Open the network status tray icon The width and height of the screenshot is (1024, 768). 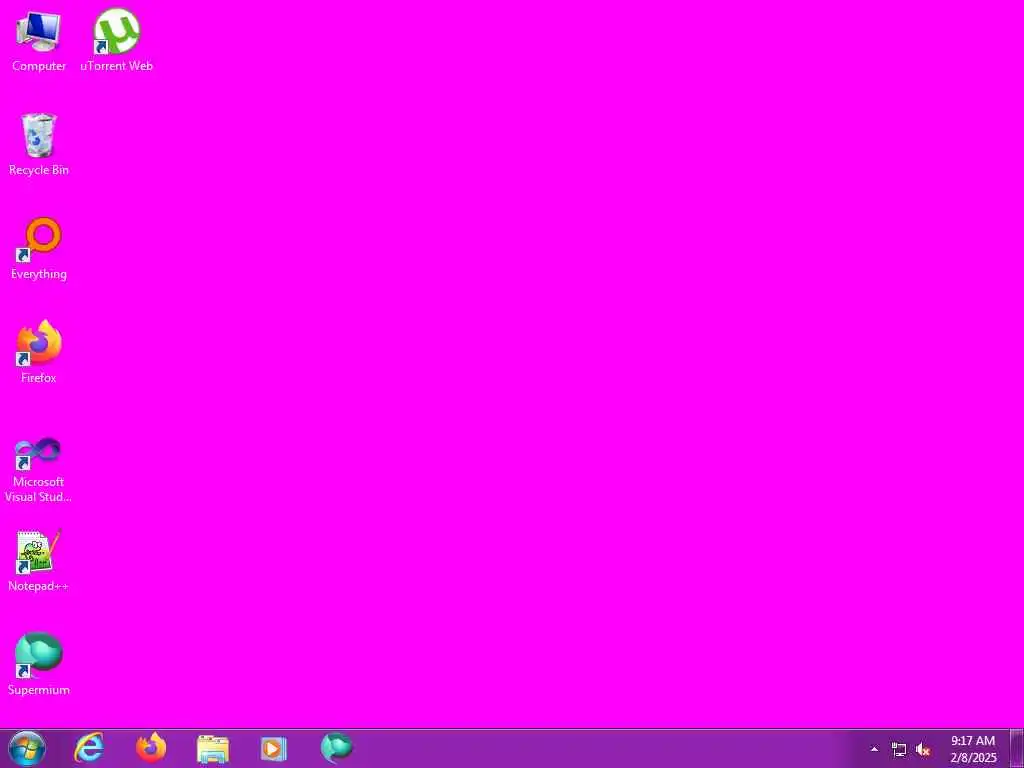pyautogui.click(x=899, y=750)
